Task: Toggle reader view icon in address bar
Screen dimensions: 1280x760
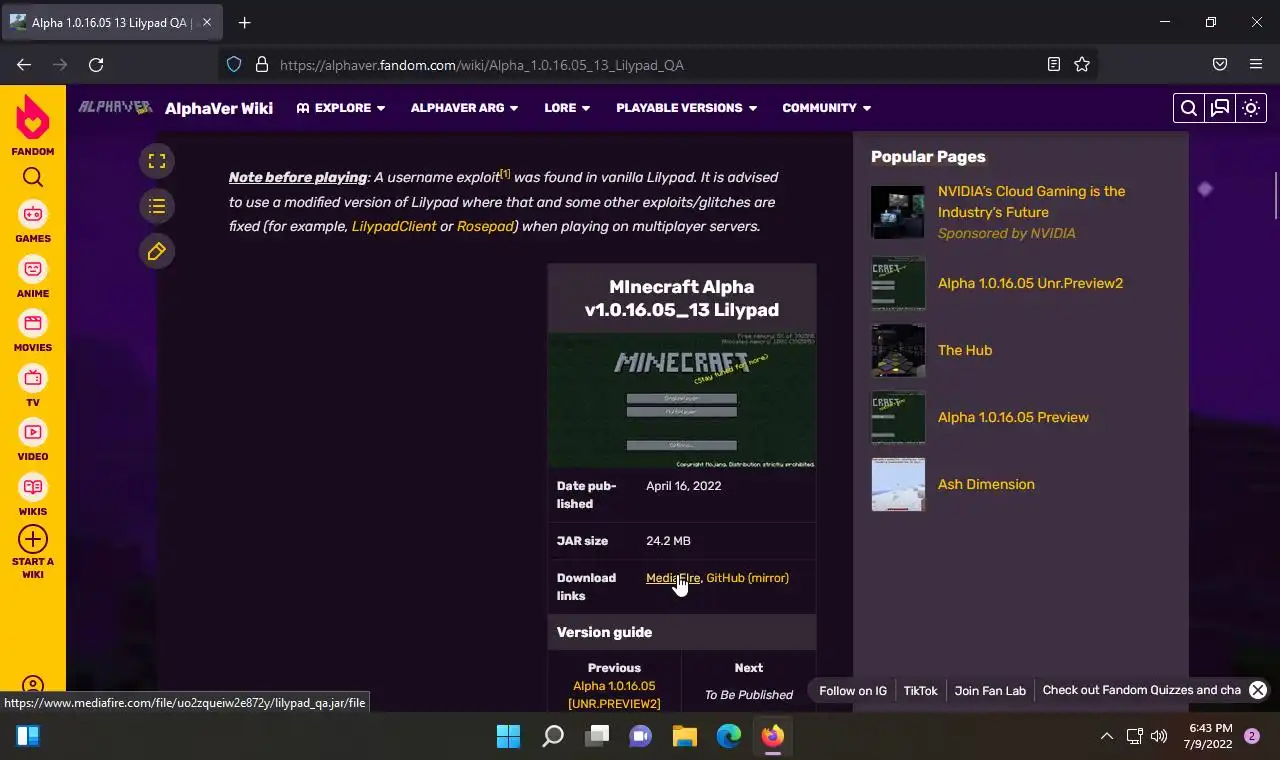Action: [x=1054, y=64]
